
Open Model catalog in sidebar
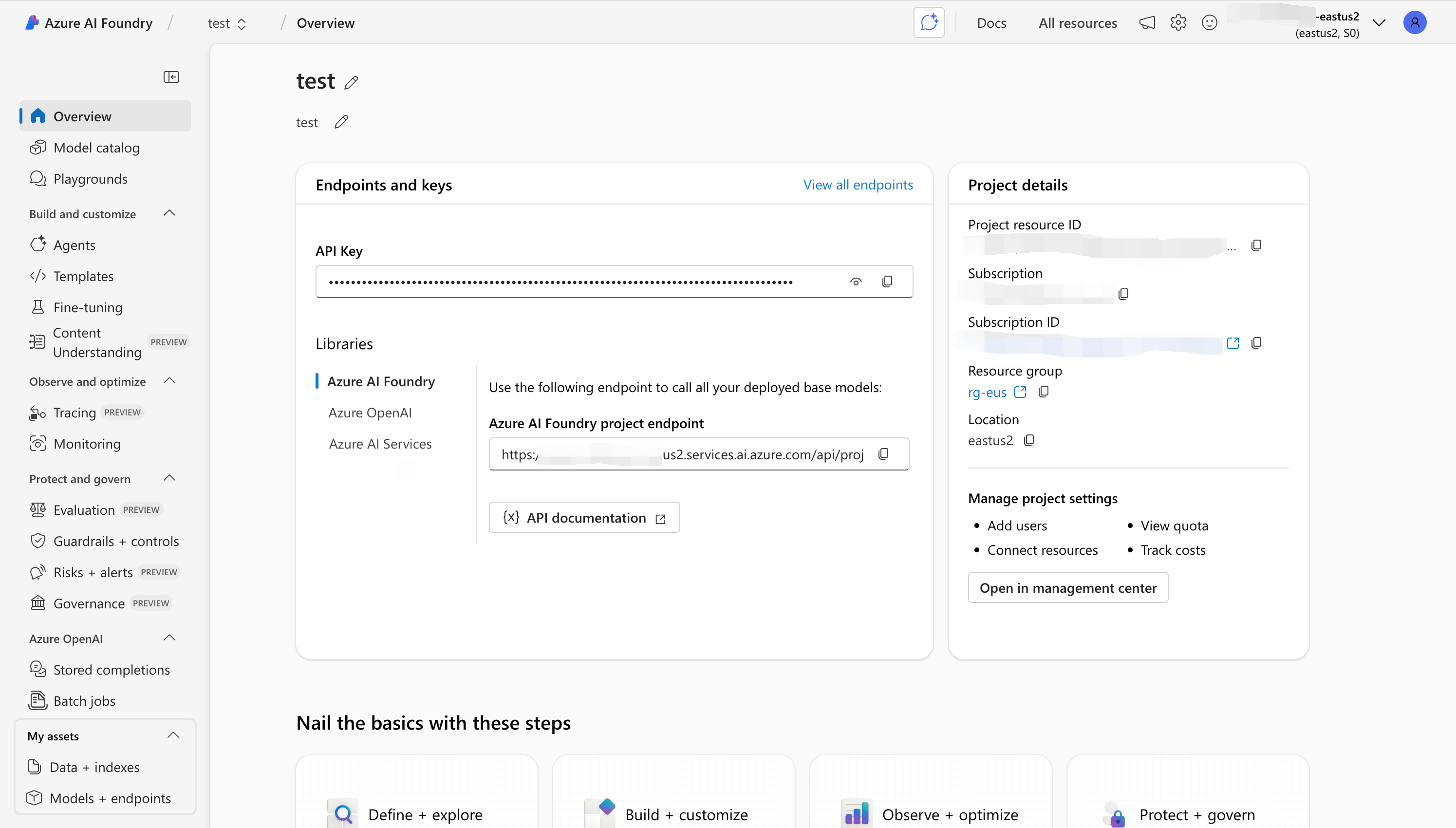pyautogui.click(x=96, y=148)
